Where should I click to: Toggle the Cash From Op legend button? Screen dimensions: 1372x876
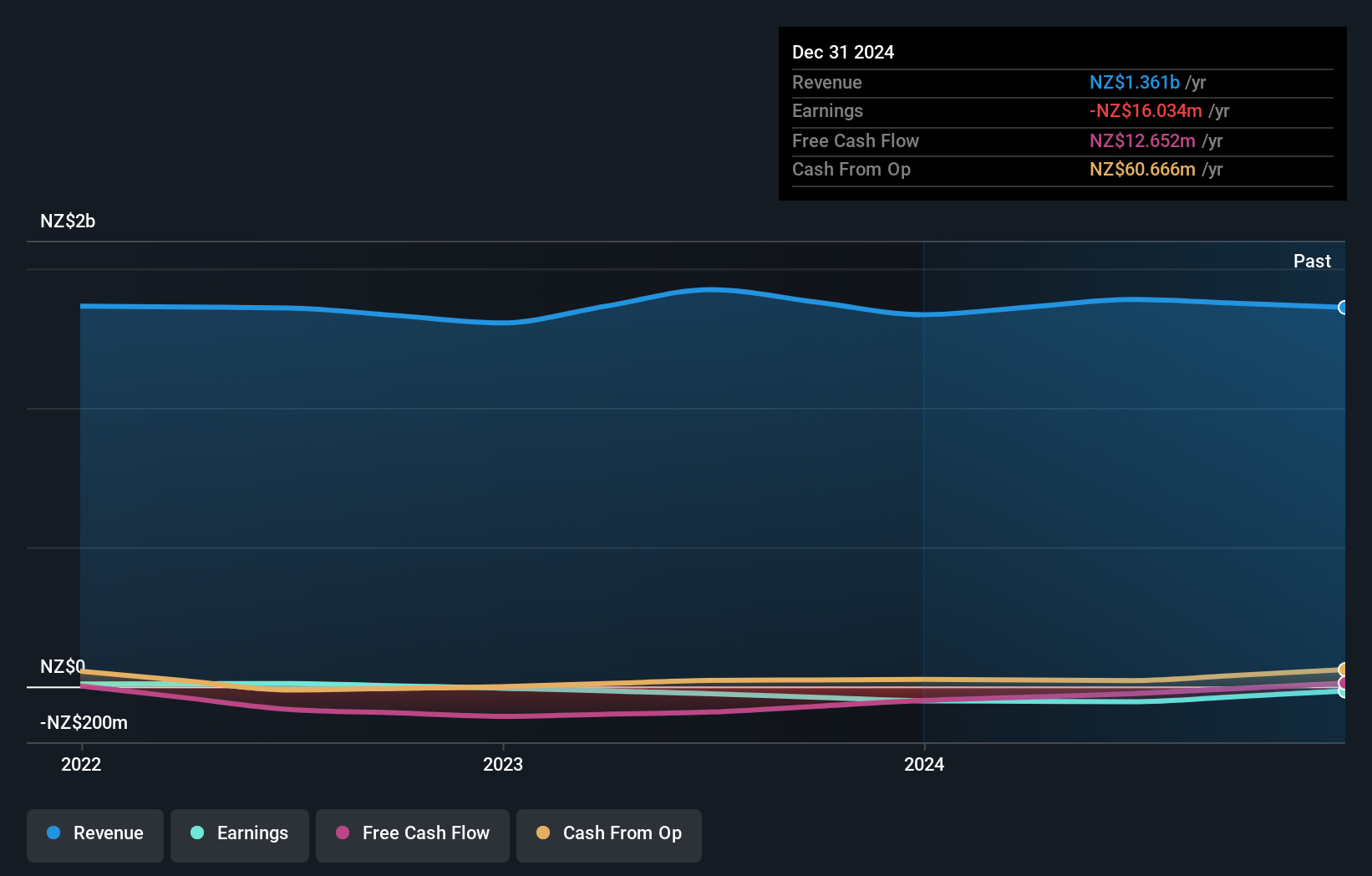tap(609, 835)
